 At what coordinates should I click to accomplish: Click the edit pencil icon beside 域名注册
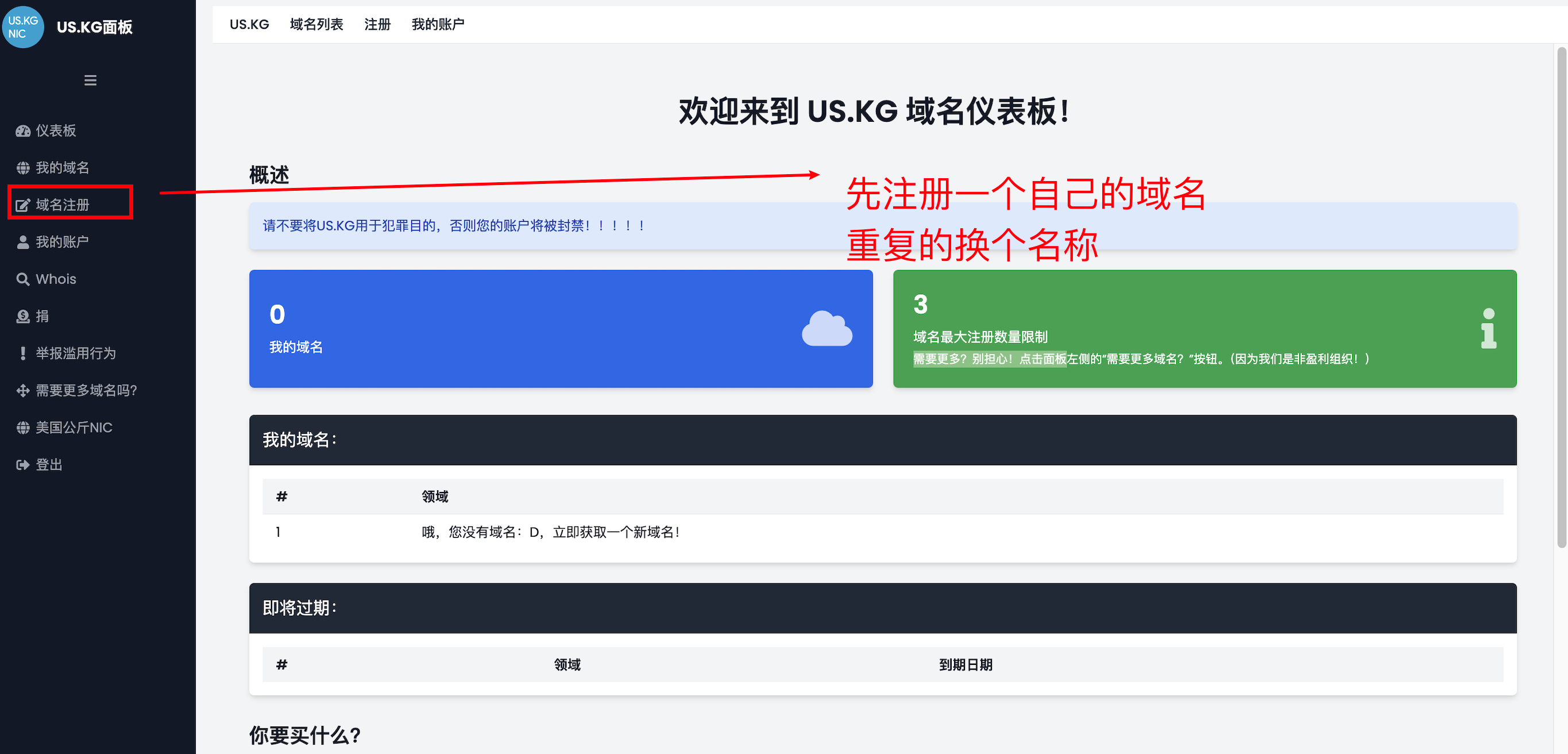pos(23,205)
